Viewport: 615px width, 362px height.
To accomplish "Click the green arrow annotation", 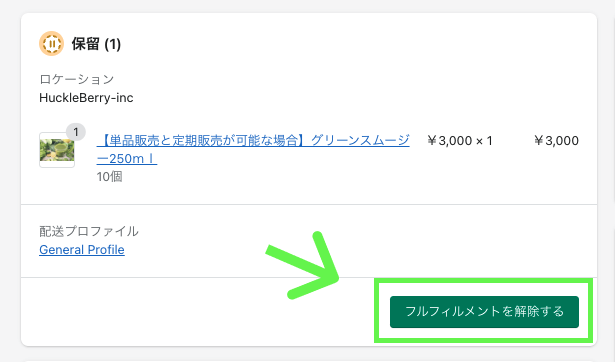I will [303, 266].
